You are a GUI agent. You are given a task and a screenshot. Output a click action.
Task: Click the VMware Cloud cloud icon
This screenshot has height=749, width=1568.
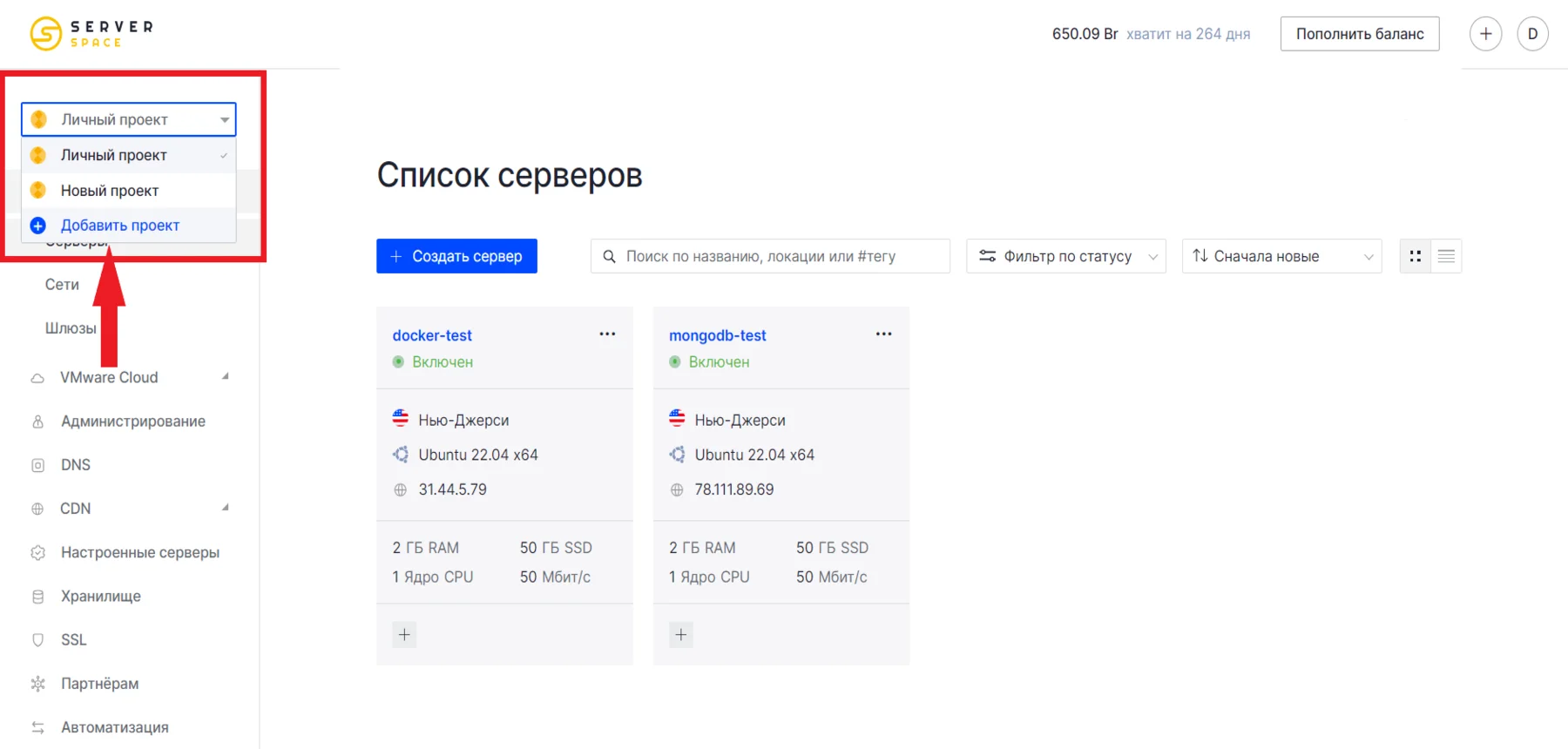37,378
